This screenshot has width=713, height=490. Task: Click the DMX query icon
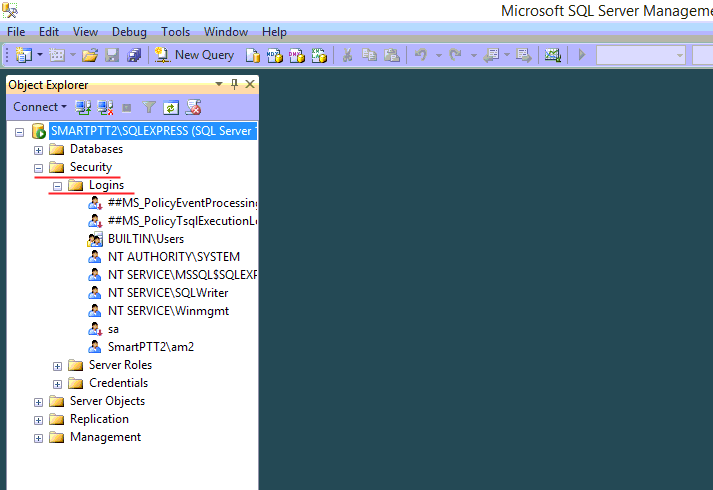[x=297, y=55]
